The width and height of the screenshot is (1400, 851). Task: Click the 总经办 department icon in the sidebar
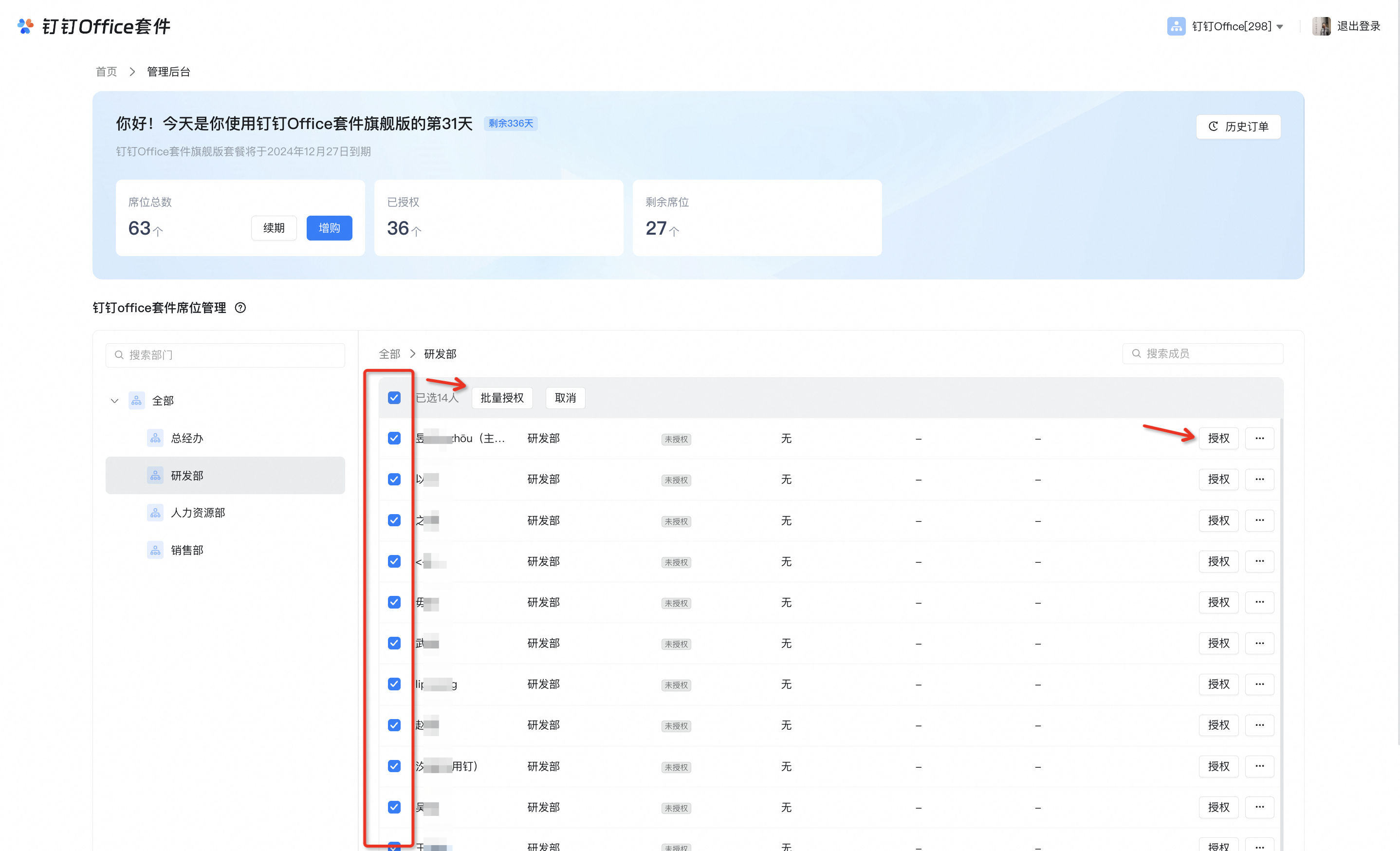155,438
